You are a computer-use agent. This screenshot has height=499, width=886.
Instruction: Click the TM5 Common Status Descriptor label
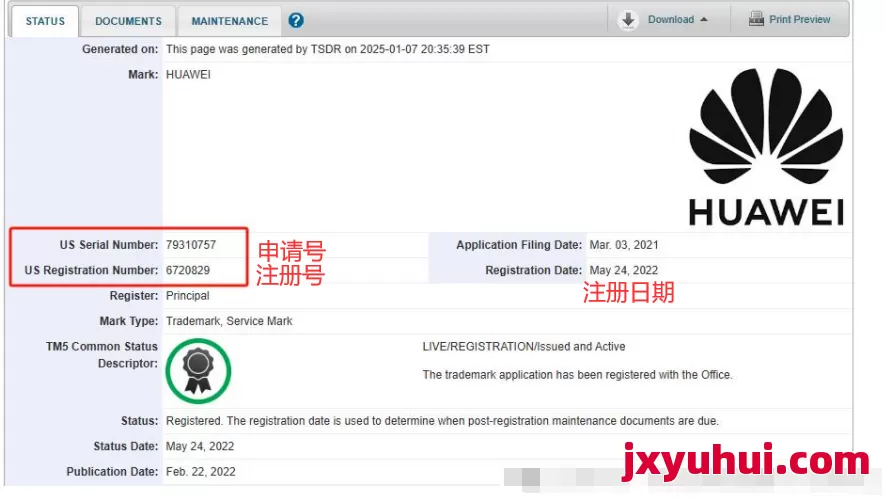(x=102, y=355)
